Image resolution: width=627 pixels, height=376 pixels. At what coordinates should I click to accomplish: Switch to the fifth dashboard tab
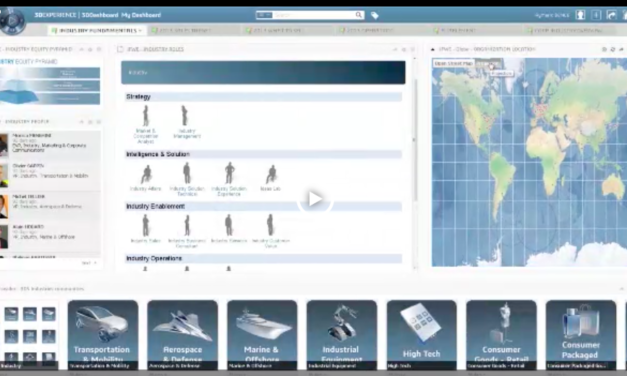[456, 30]
